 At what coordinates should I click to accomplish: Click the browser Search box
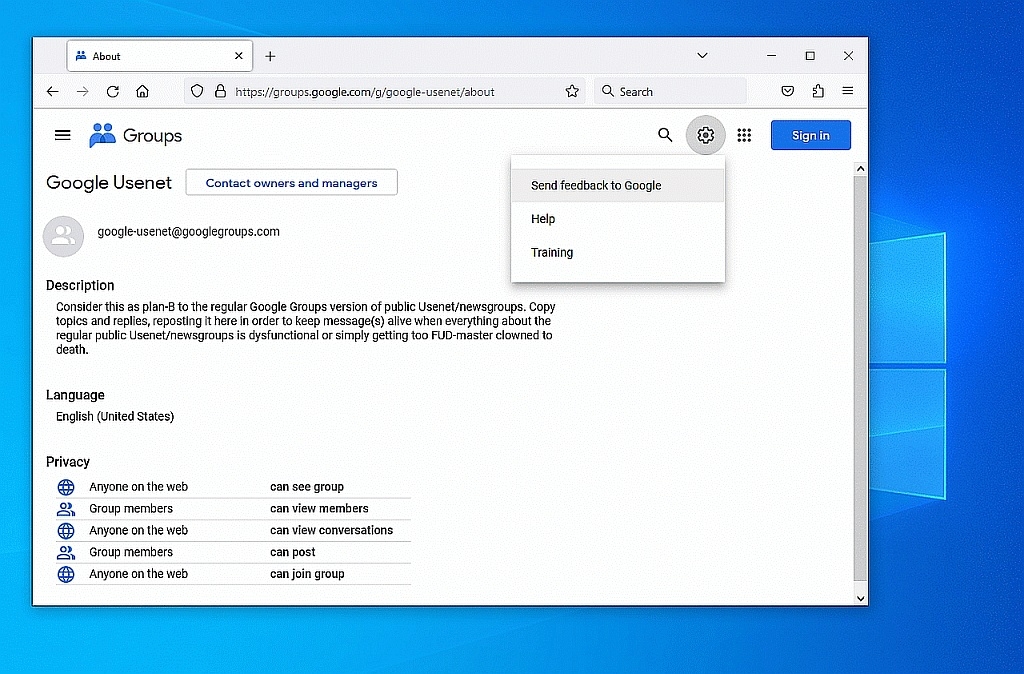(671, 91)
